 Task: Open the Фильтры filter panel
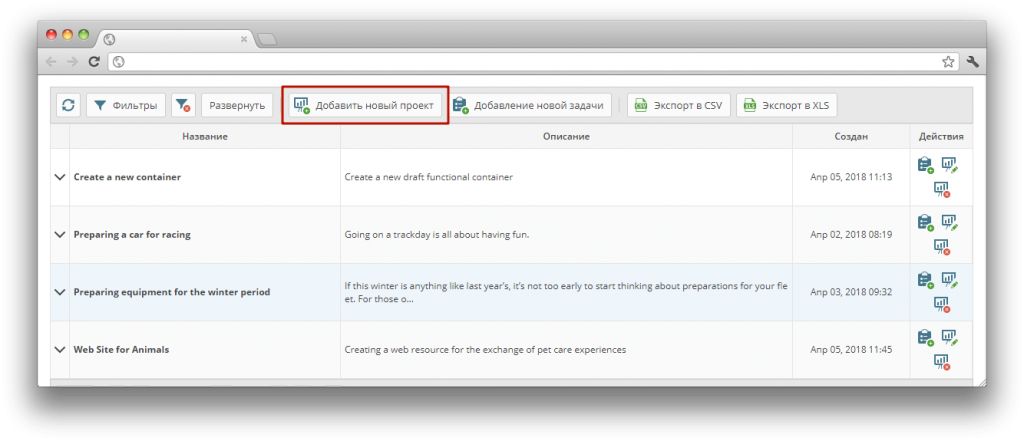point(125,105)
